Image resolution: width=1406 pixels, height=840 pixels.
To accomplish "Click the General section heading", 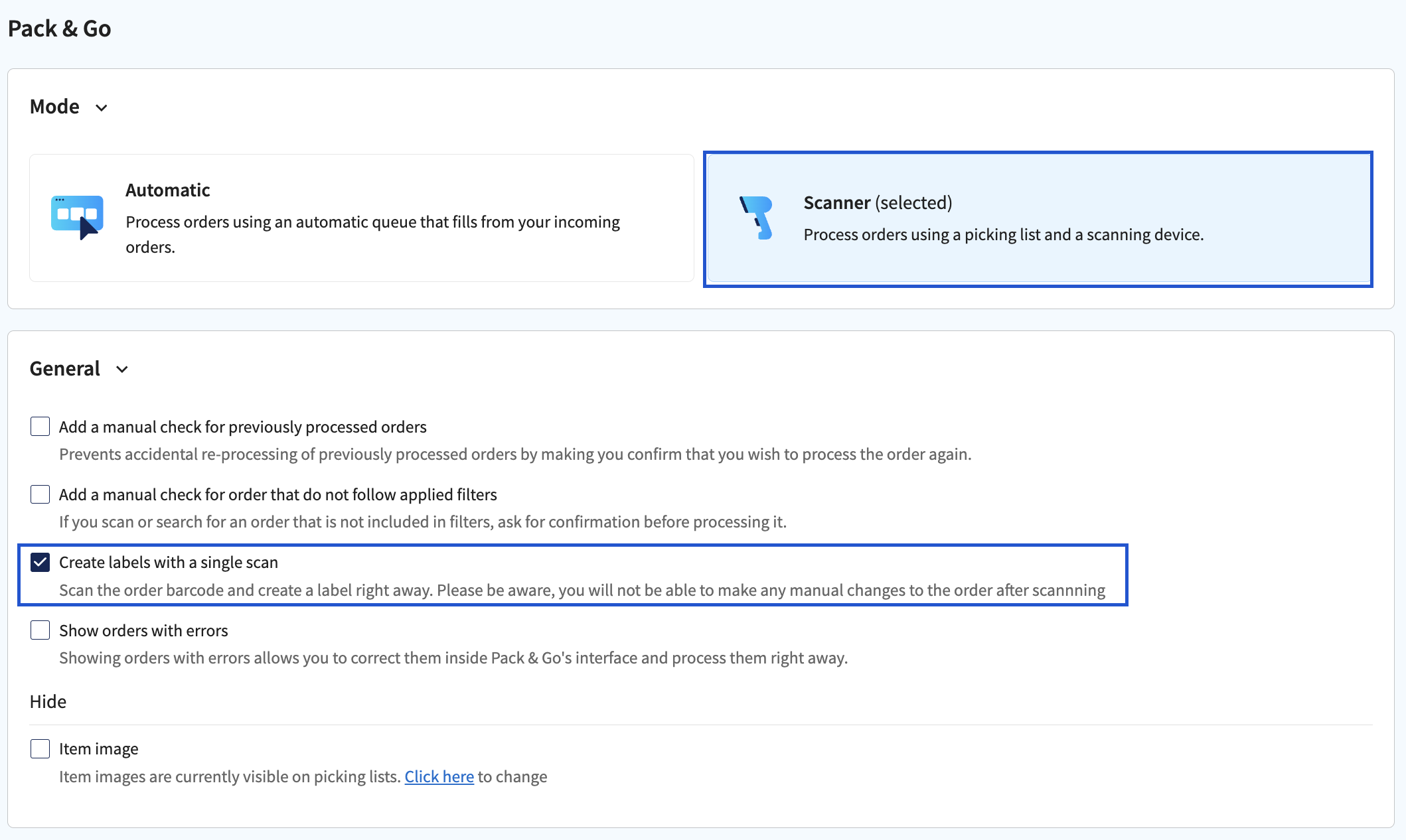I will click(x=65, y=369).
